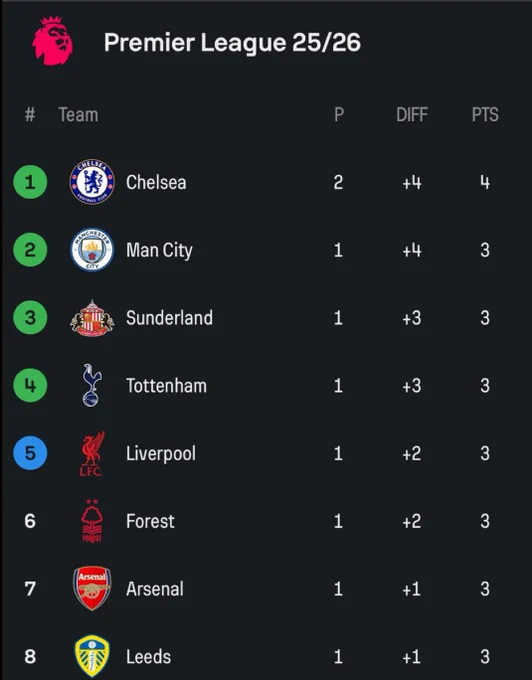The image size is (532, 680).
Task: Open the Arsenal cannon crest
Action: click(92, 588)
